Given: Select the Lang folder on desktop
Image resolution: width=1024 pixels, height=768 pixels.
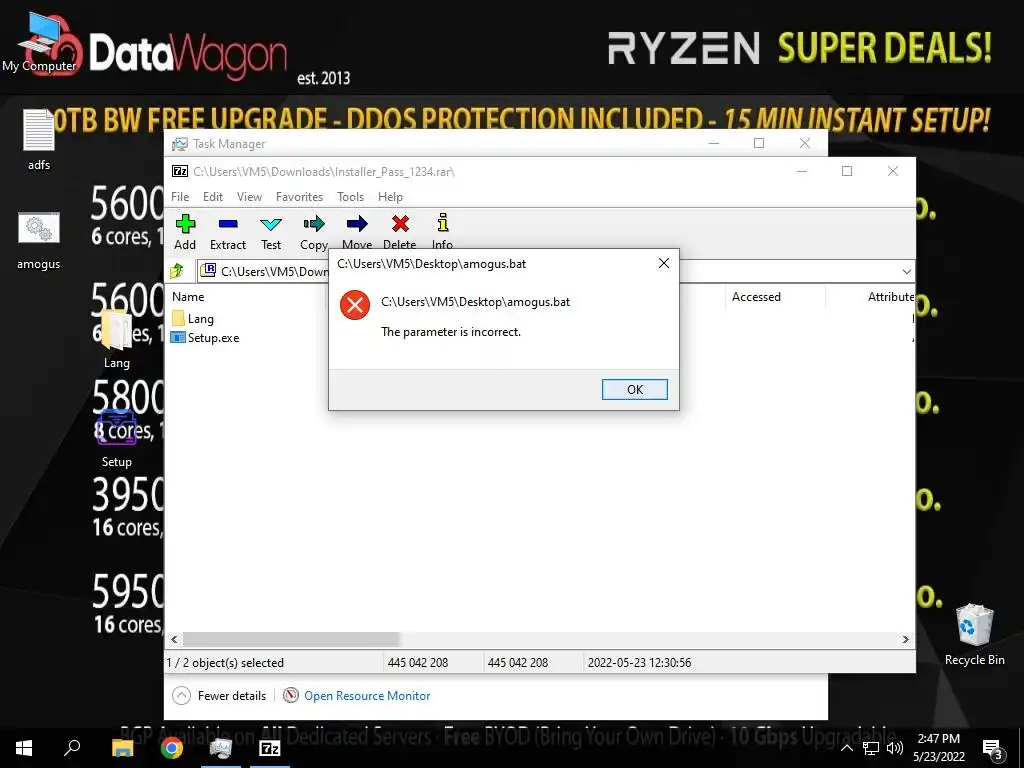Looking at the screenshot, I should coord(116,340).
